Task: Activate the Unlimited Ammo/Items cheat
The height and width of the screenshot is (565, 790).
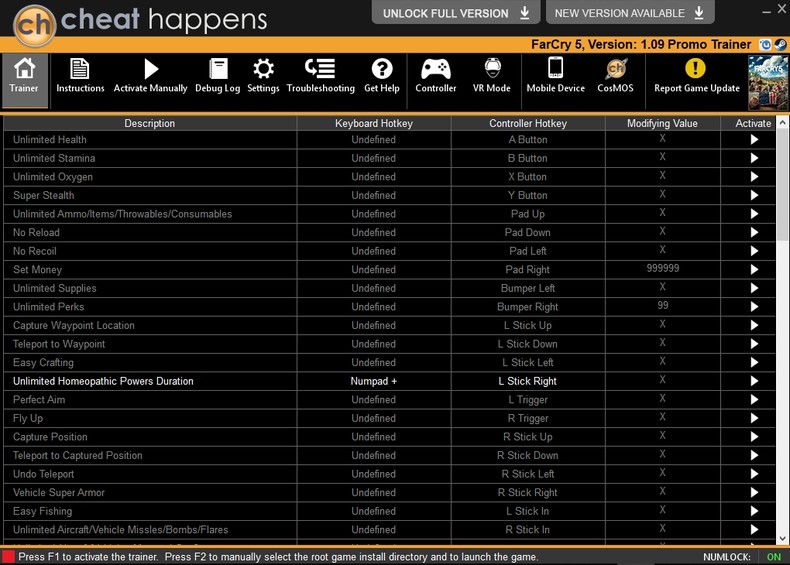Action: tap(754, 214)
